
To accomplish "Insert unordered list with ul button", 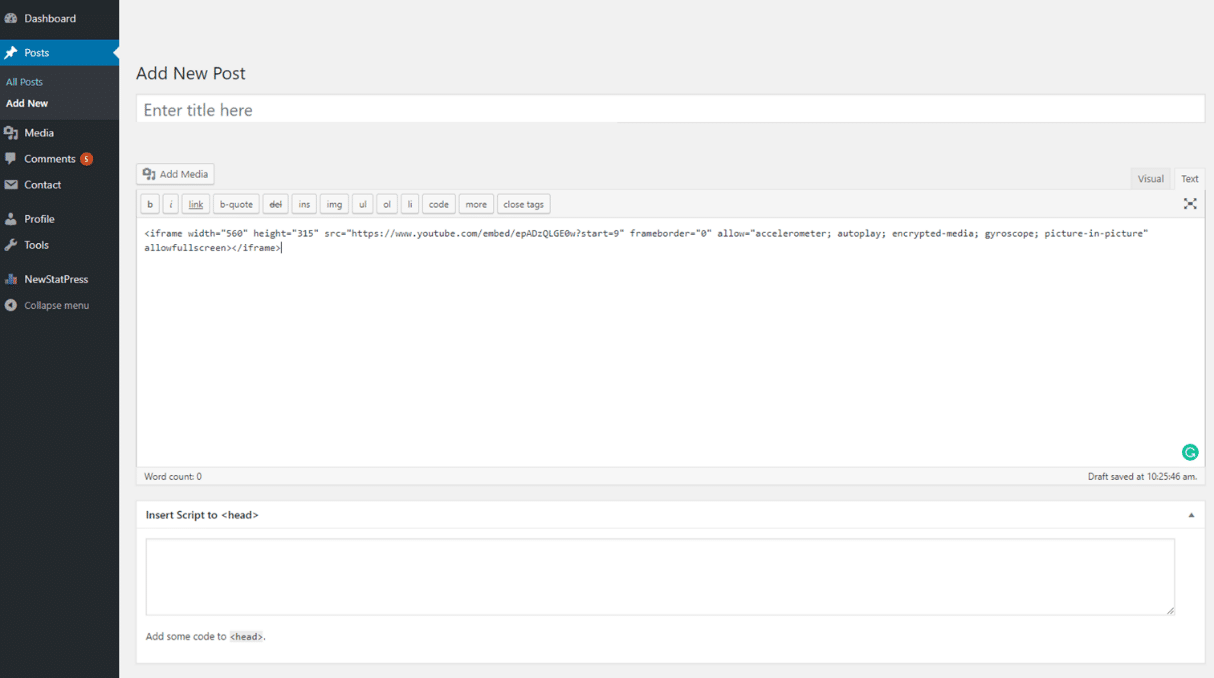I will coord(363,204).
